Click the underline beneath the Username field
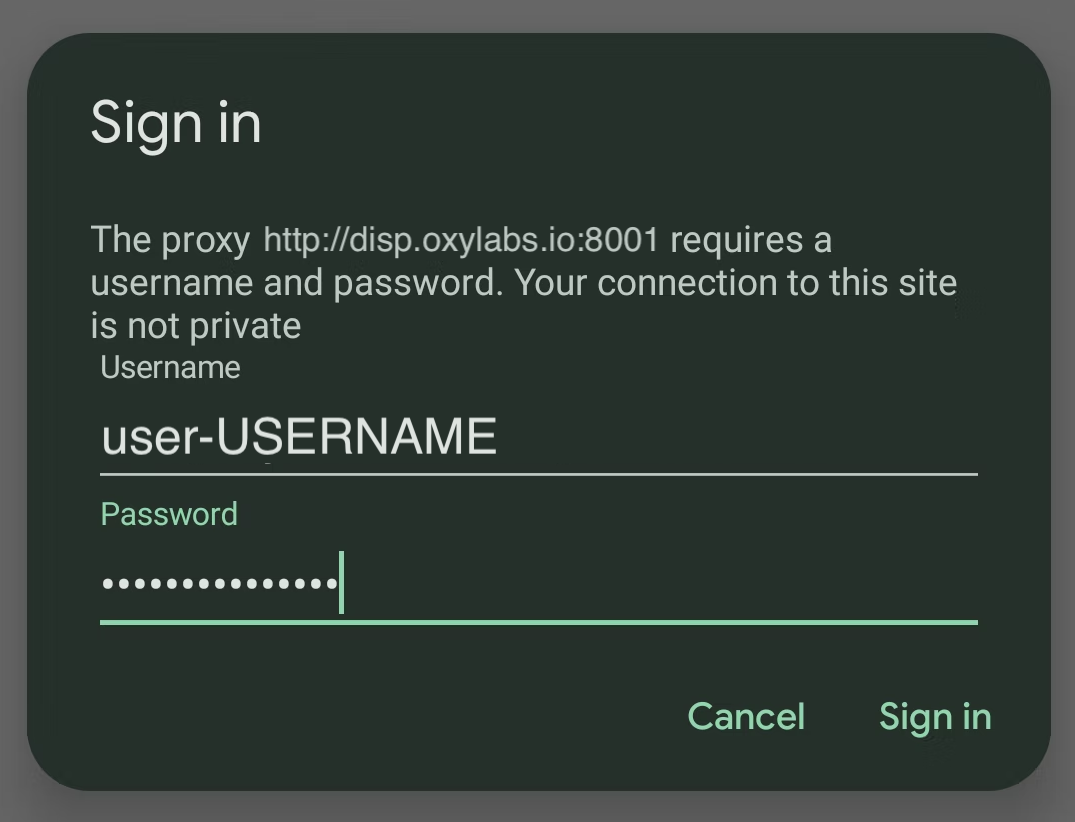This screenshot has height=822, width=1075. [x=538, y=471]
